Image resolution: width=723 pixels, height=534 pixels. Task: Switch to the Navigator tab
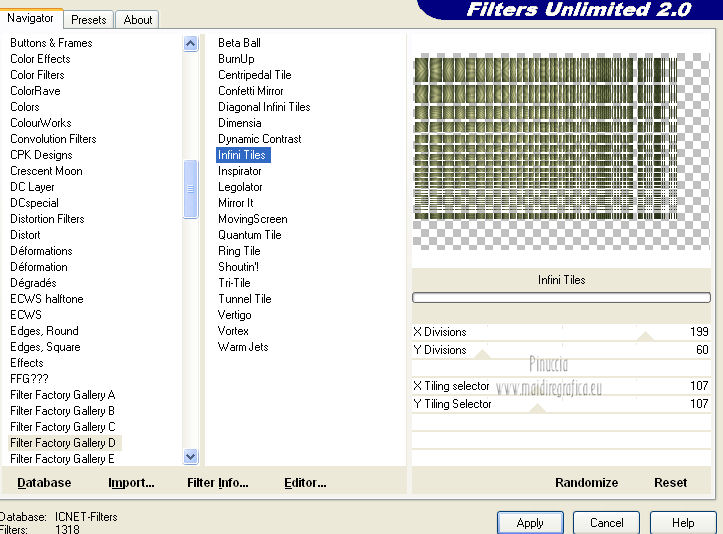[x=31, y=18]
